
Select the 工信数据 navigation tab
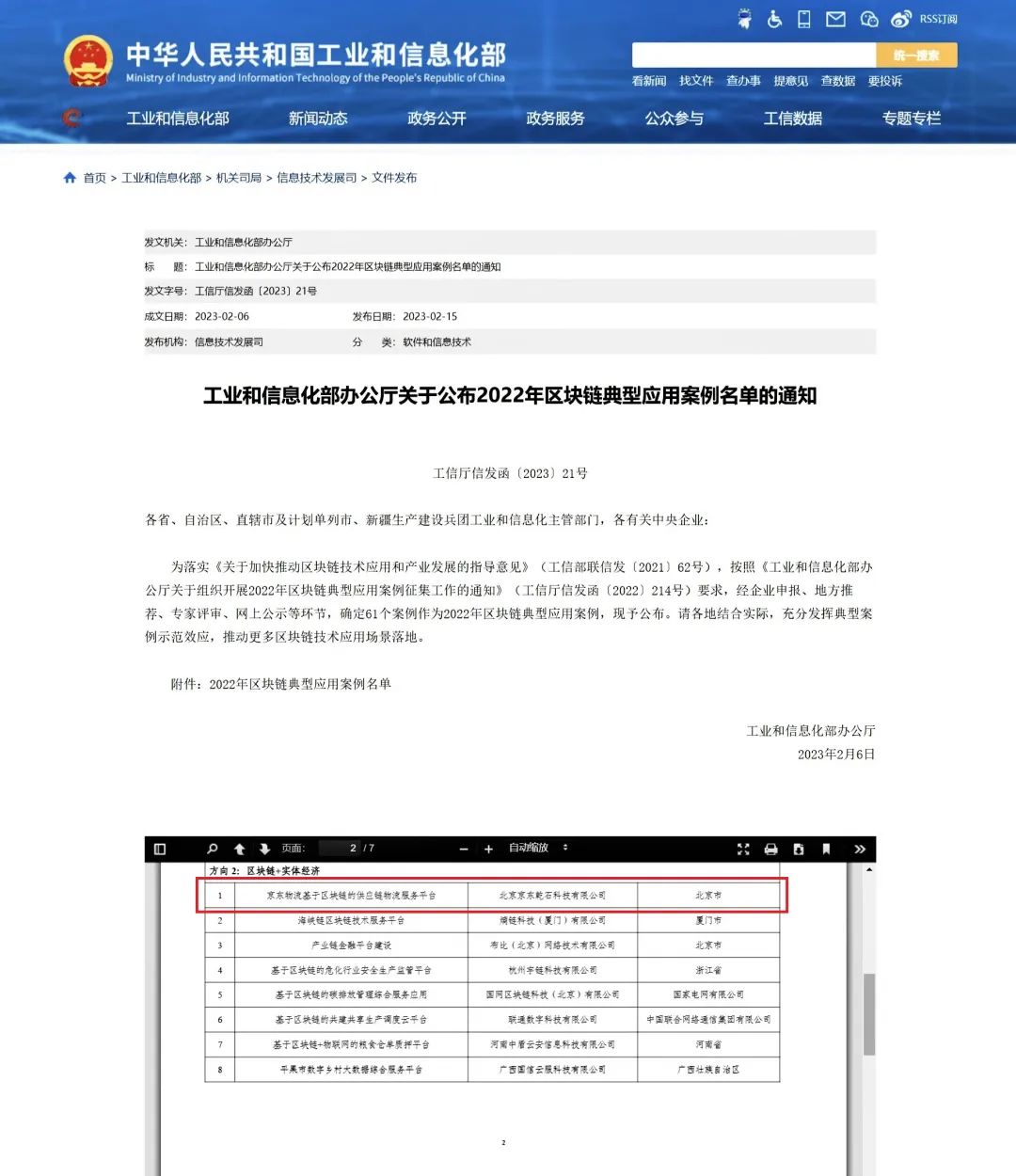tap(792, 119)
